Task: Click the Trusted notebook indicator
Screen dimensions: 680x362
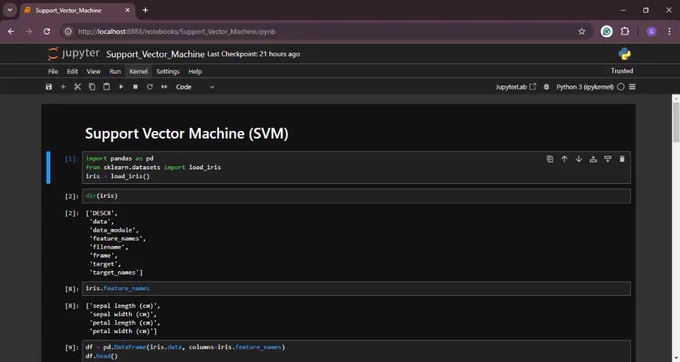Action: (622, 71)
